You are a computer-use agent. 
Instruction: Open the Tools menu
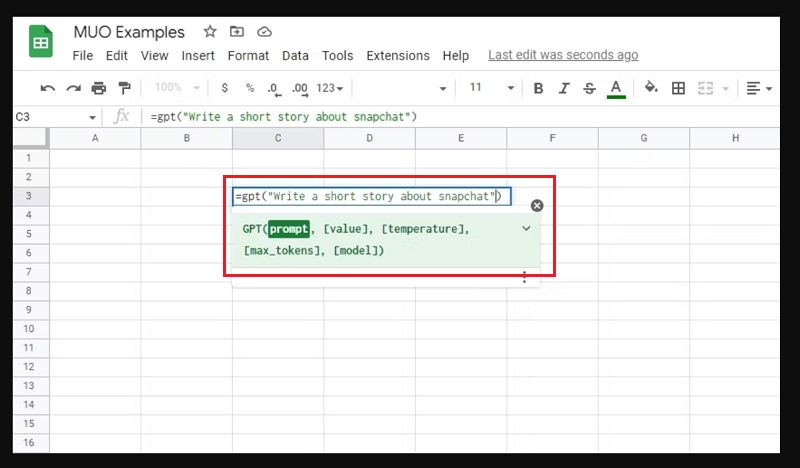coord(337,56)
